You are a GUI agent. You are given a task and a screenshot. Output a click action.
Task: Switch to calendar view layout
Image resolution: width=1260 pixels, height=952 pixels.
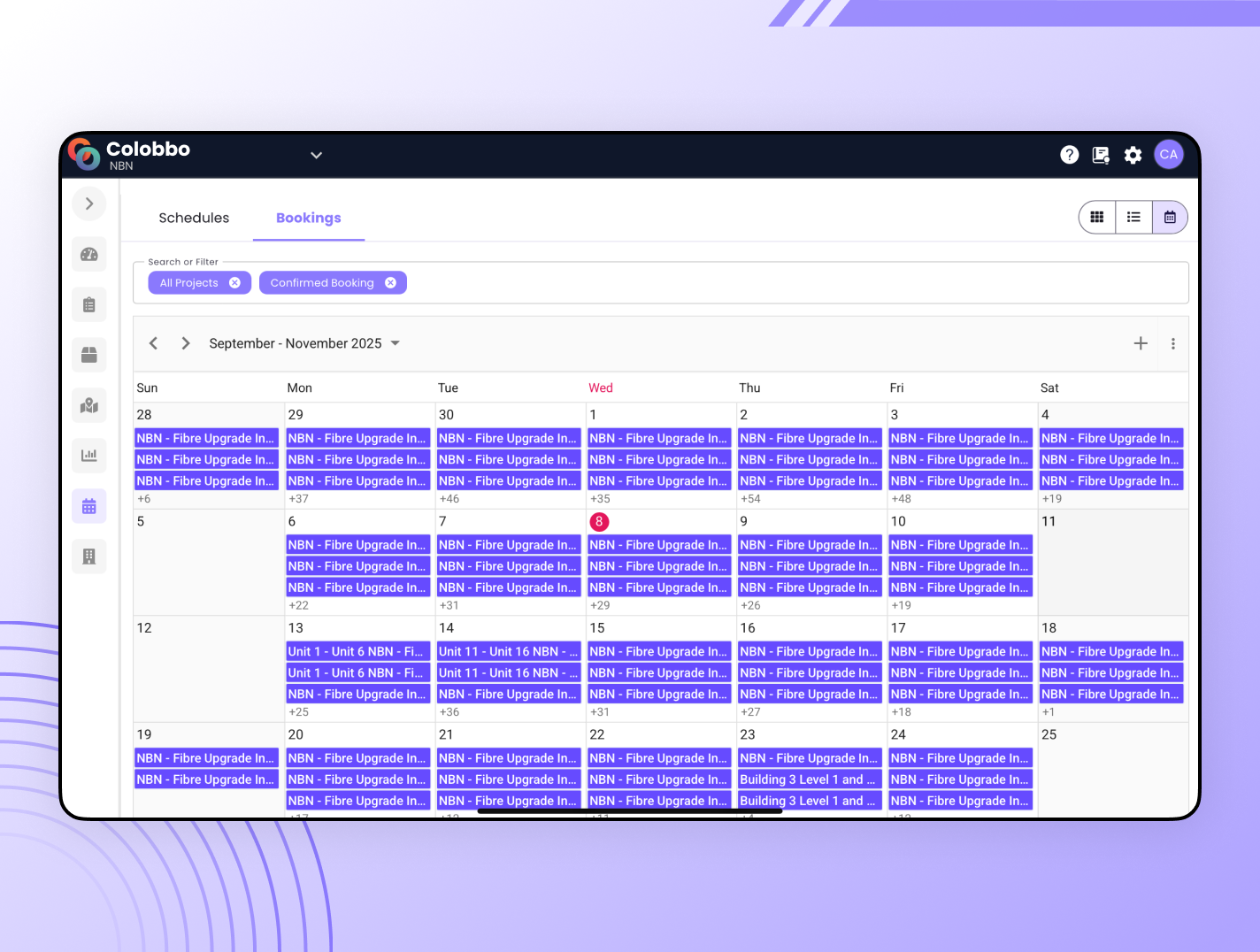click(x=1170, y=218)
